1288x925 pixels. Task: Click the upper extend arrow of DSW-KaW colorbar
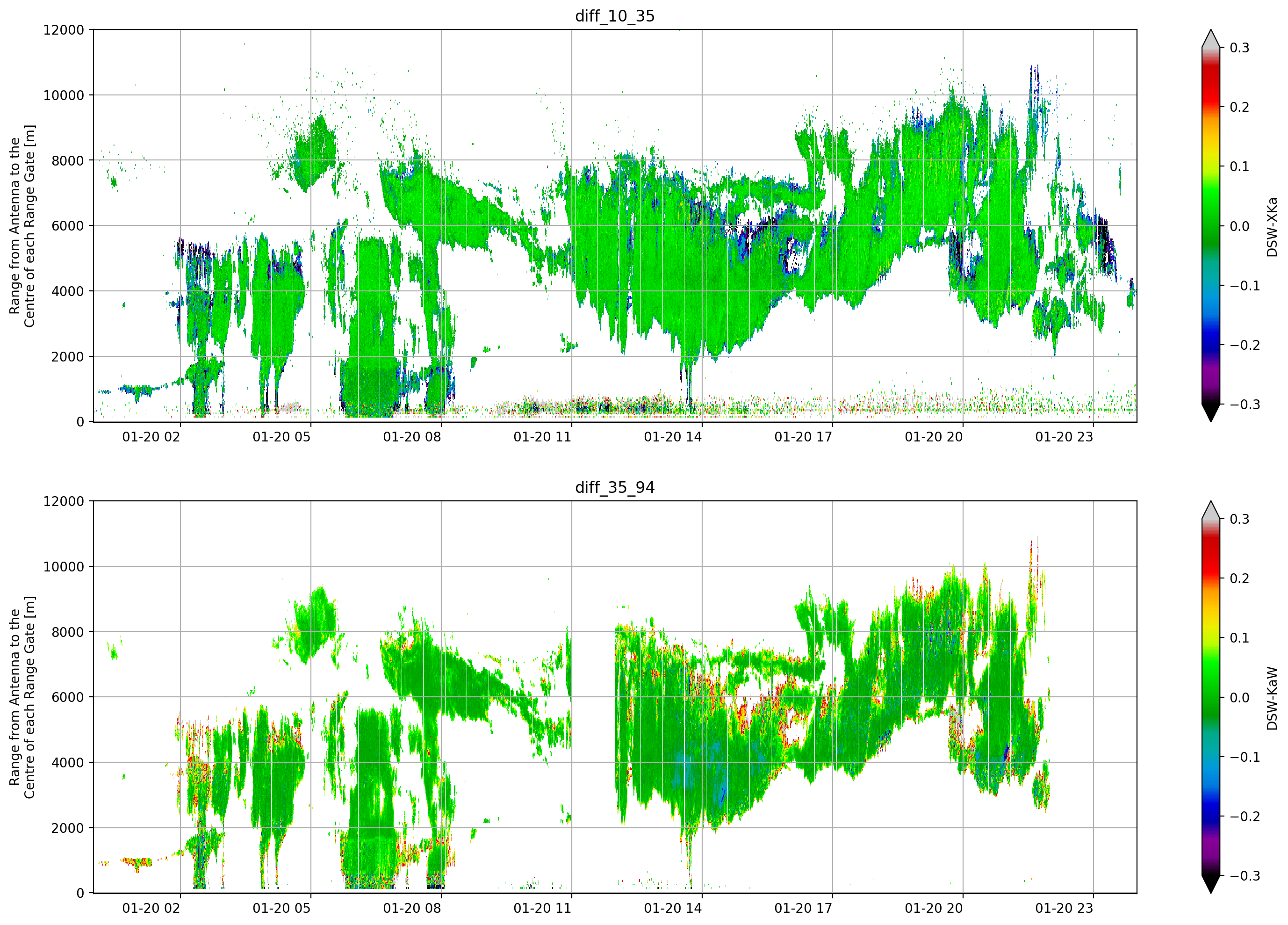[x=1211, y=511]
